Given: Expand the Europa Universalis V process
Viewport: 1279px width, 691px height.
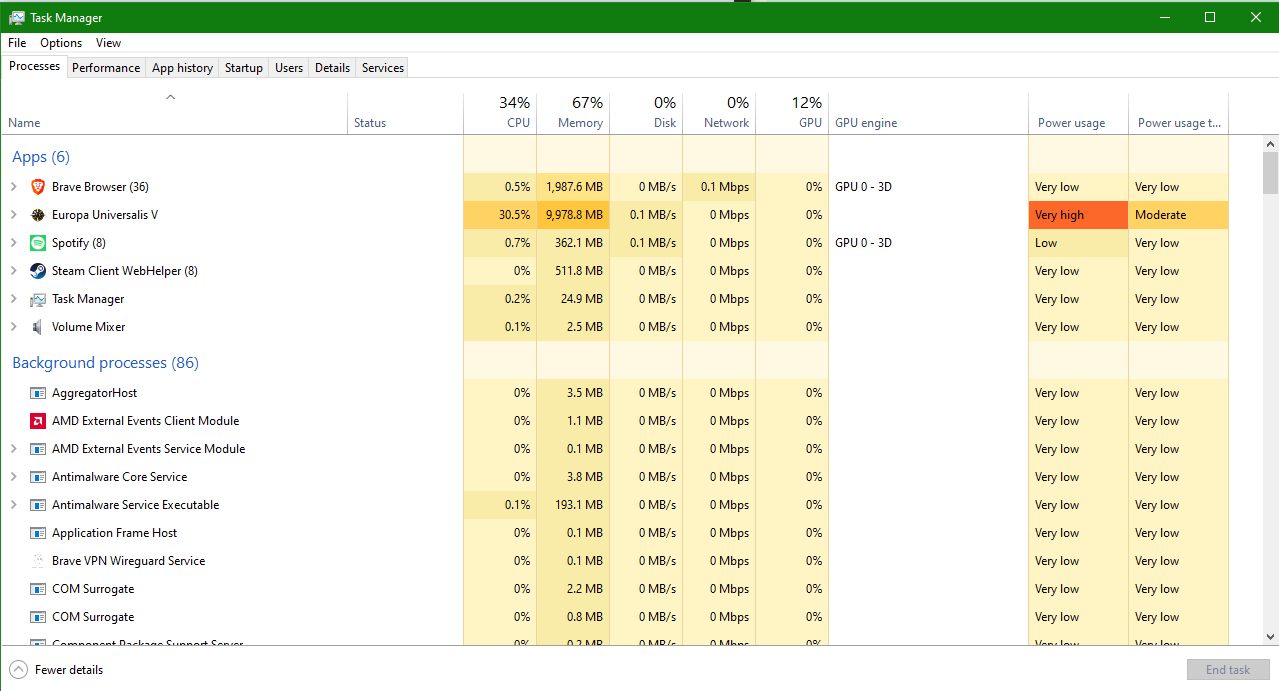Looking at the screenshot, I should 13,215.
